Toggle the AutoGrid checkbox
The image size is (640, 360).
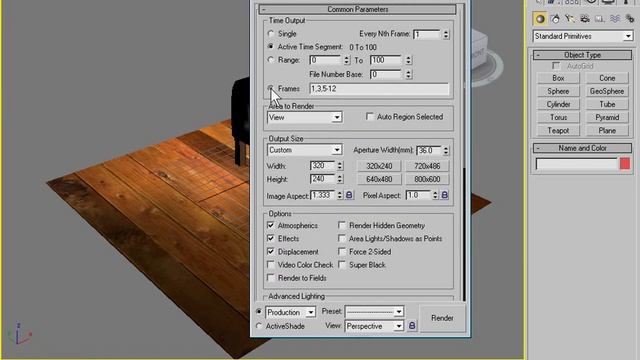[556, 66]
